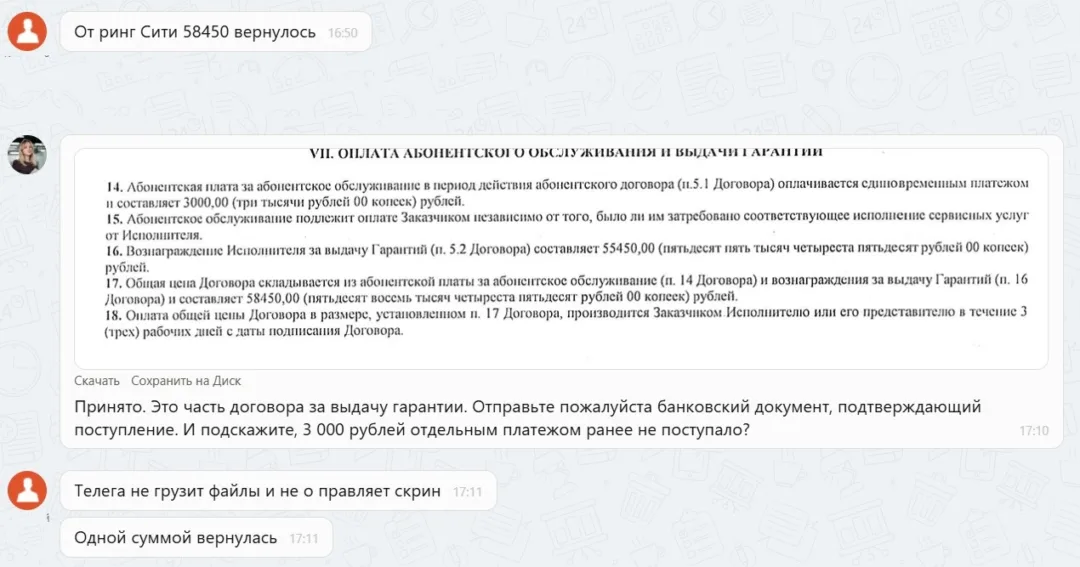The height and width of the screenshot is (567, 1080).
Task: Click the 17:10 timestamp
Action: coord(1034,431)
